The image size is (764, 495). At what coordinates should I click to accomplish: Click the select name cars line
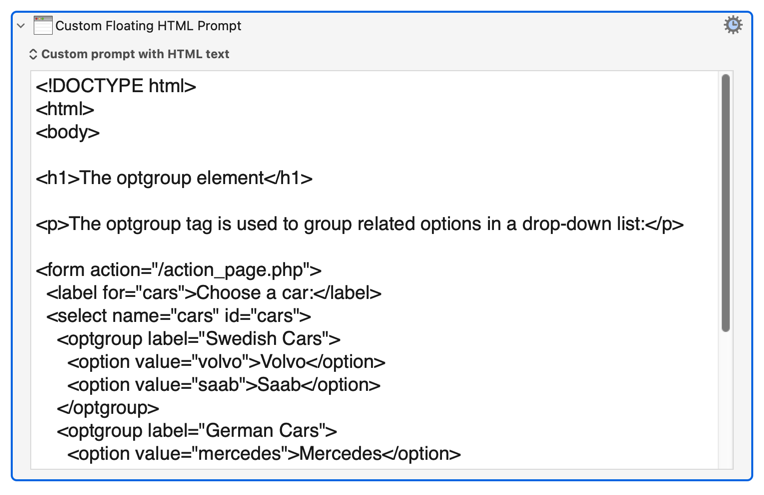tap(178, 316)
